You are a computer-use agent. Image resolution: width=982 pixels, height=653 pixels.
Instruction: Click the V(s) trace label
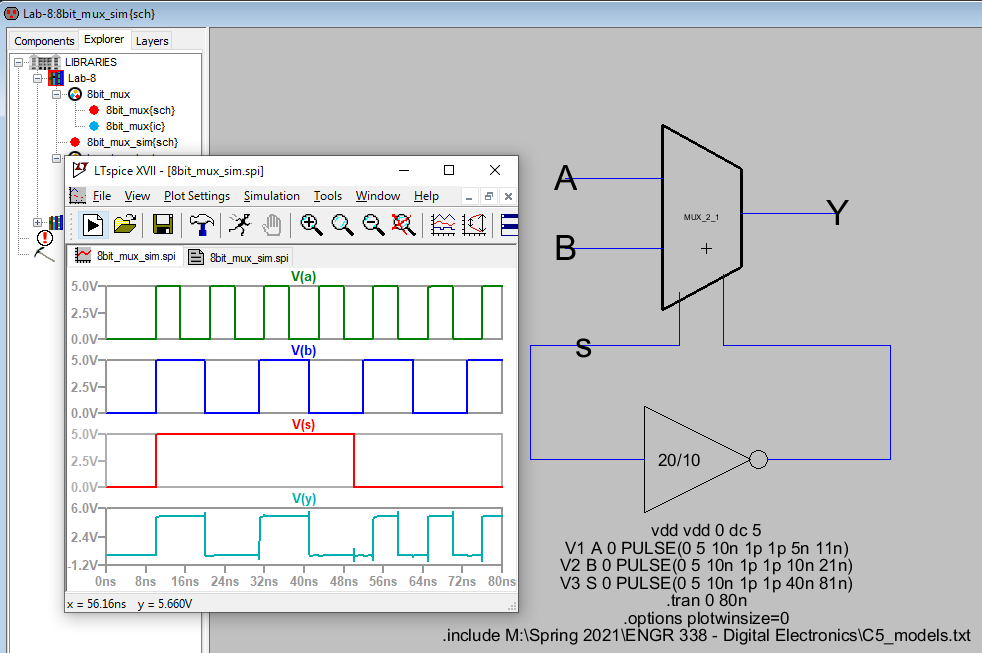304,424
